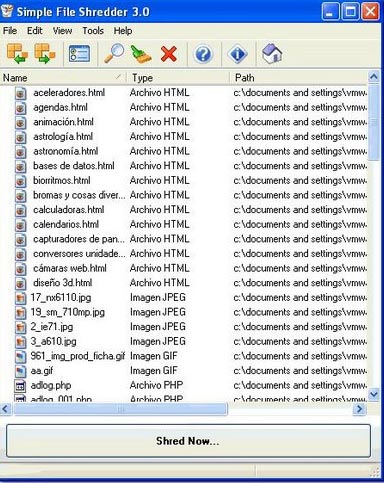Select the conversores unidade... file
Screen dimensions: 384x483
[x=79, y=254]
